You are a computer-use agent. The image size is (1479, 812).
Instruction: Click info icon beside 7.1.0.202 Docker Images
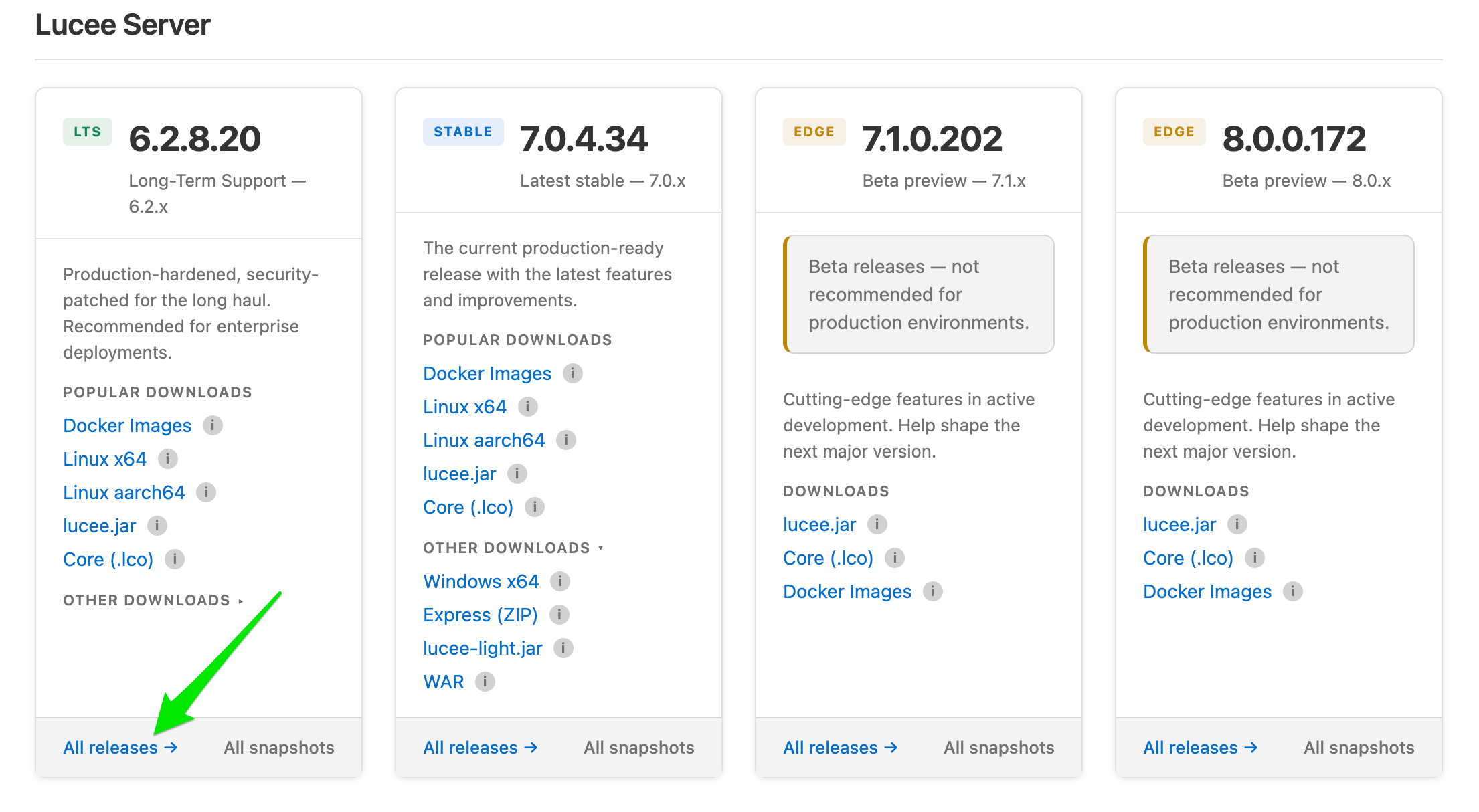coord(933,591)
